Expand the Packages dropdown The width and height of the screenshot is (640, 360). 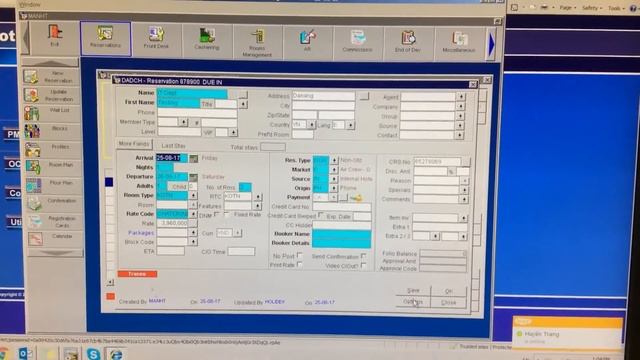click(x=193, y=233)
